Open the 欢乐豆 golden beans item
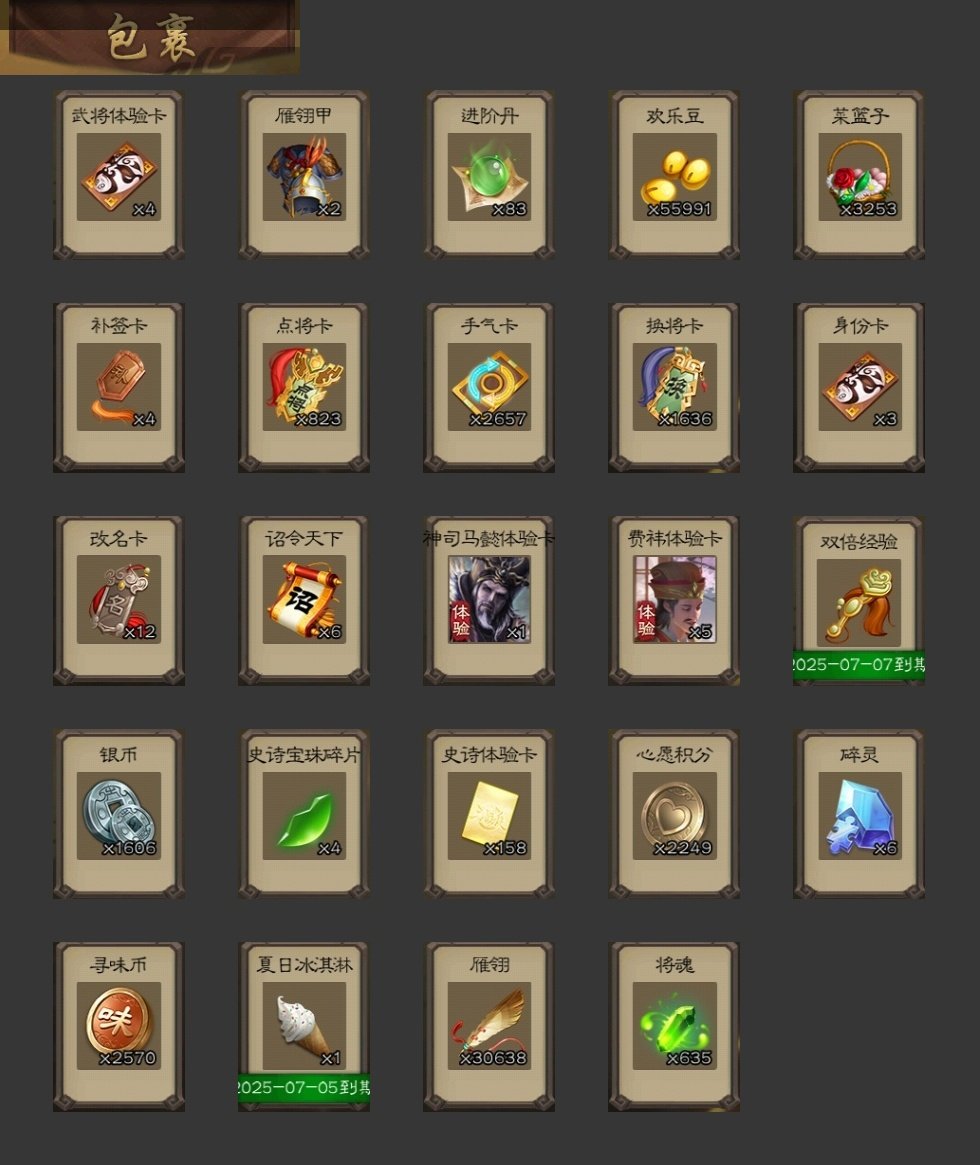The height and width of the screenshot is (1165, 980). 674,175
